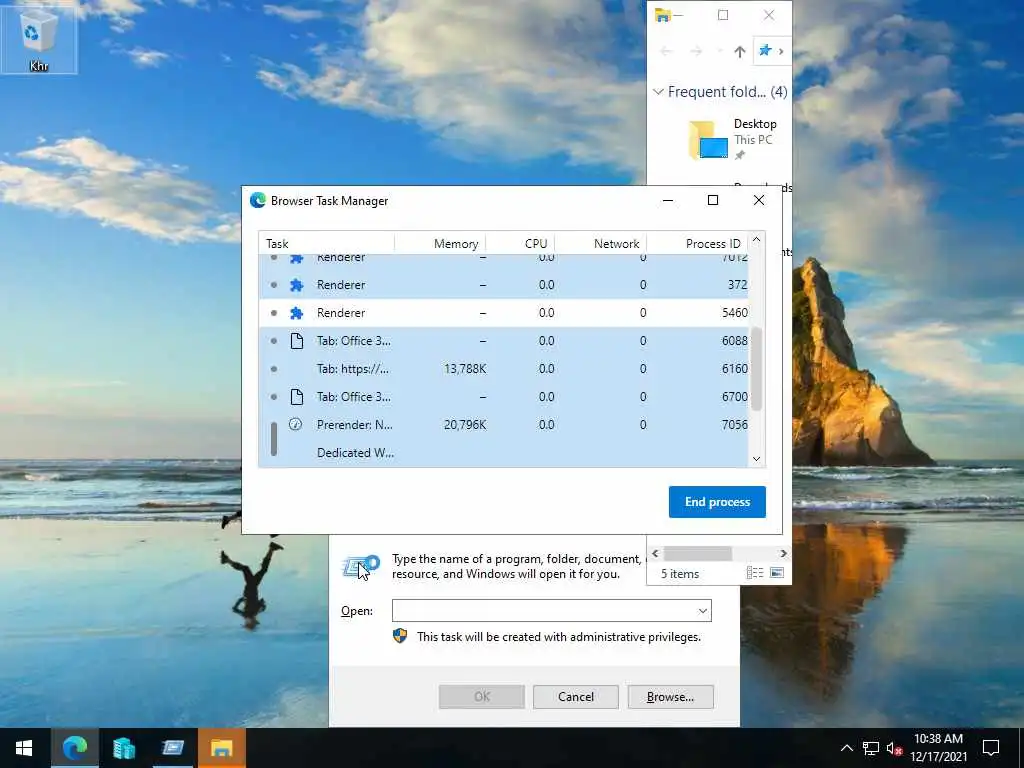Maximize the Browser Task Manager window
Image resolution: width=1024 pixels, height=768 pixels.
coord(713,200)
